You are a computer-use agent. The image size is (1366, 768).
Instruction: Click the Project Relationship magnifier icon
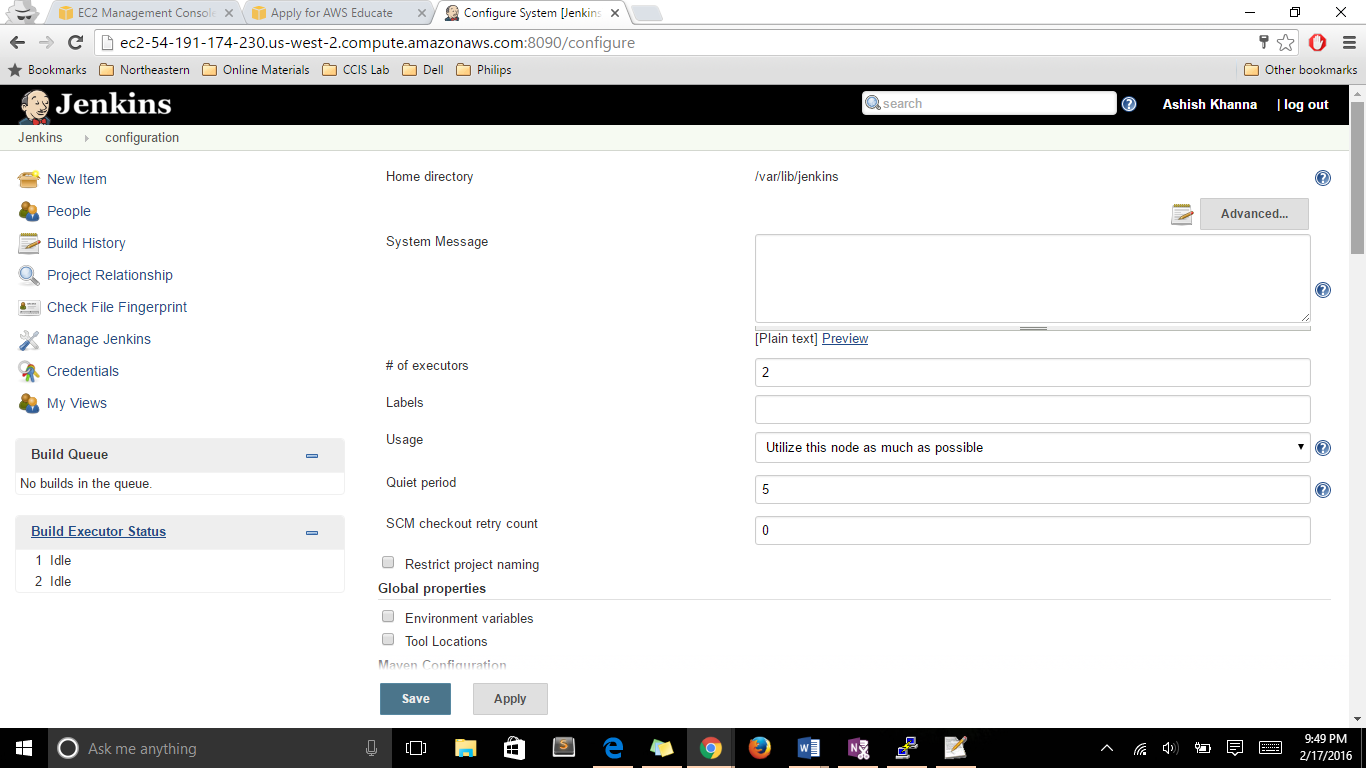click(x=29, y=275)
